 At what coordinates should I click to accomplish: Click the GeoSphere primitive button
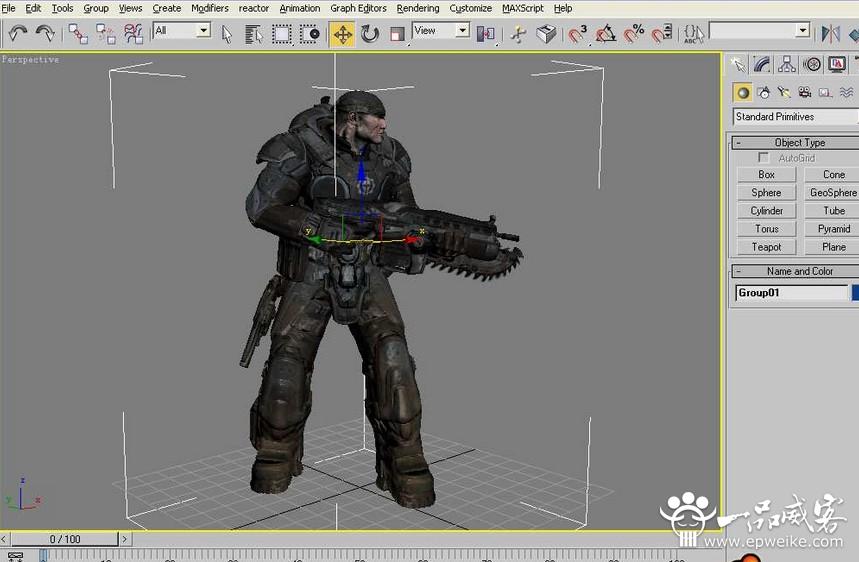(x=833, y=193)
